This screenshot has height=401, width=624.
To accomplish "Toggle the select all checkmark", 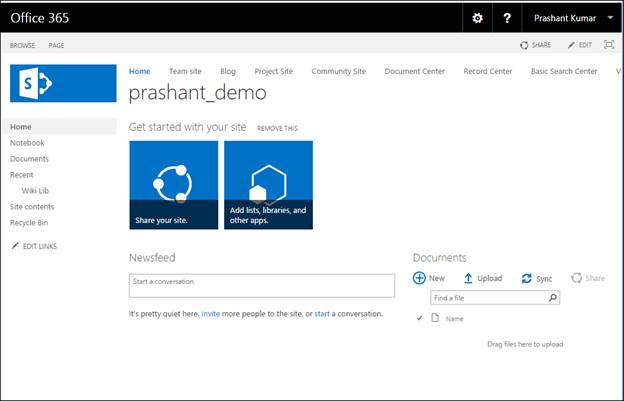I will coord(419,318).
